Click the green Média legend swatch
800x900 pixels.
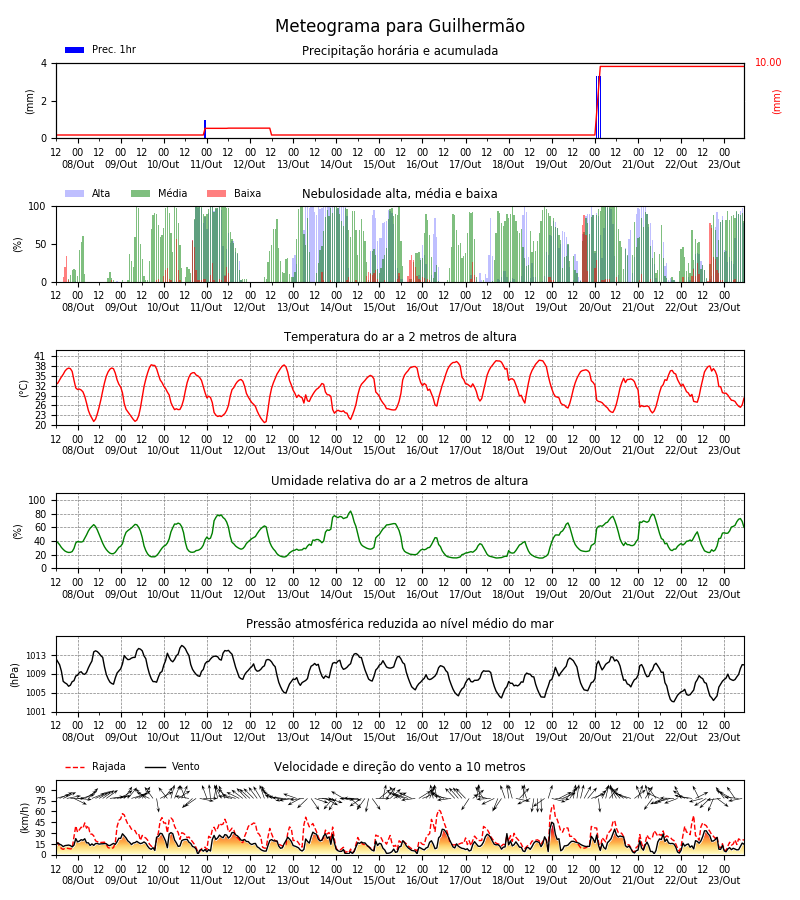pyautogui.click(x=140, y=193)
